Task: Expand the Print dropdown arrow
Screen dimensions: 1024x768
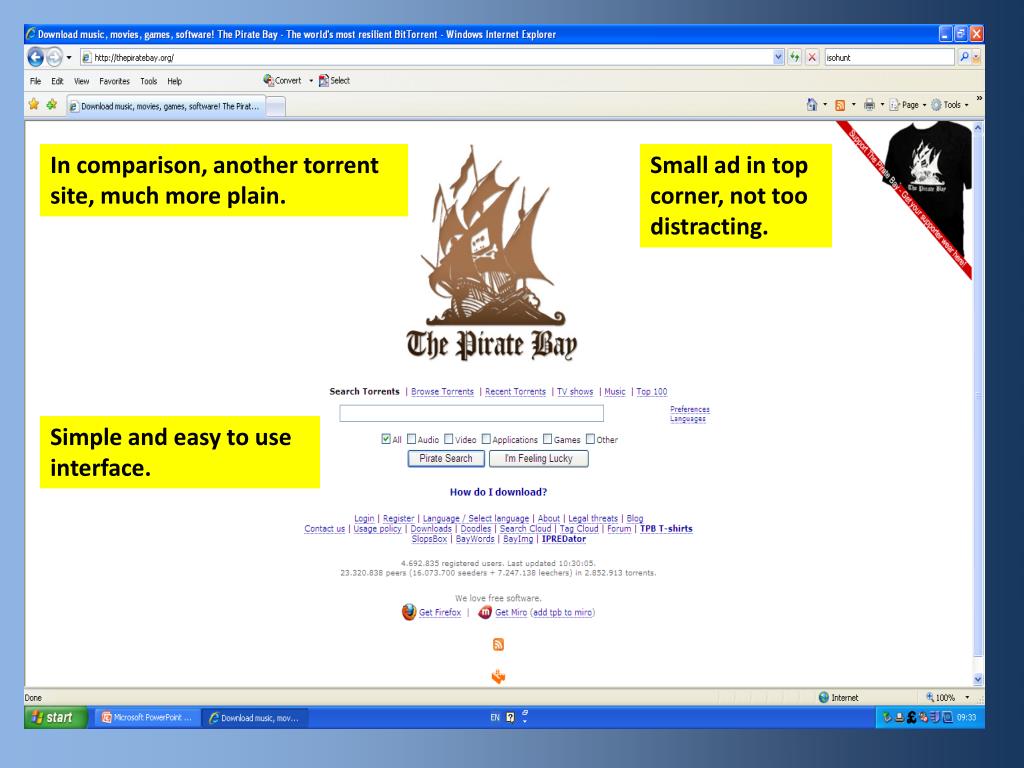Action: coord(882,104)
